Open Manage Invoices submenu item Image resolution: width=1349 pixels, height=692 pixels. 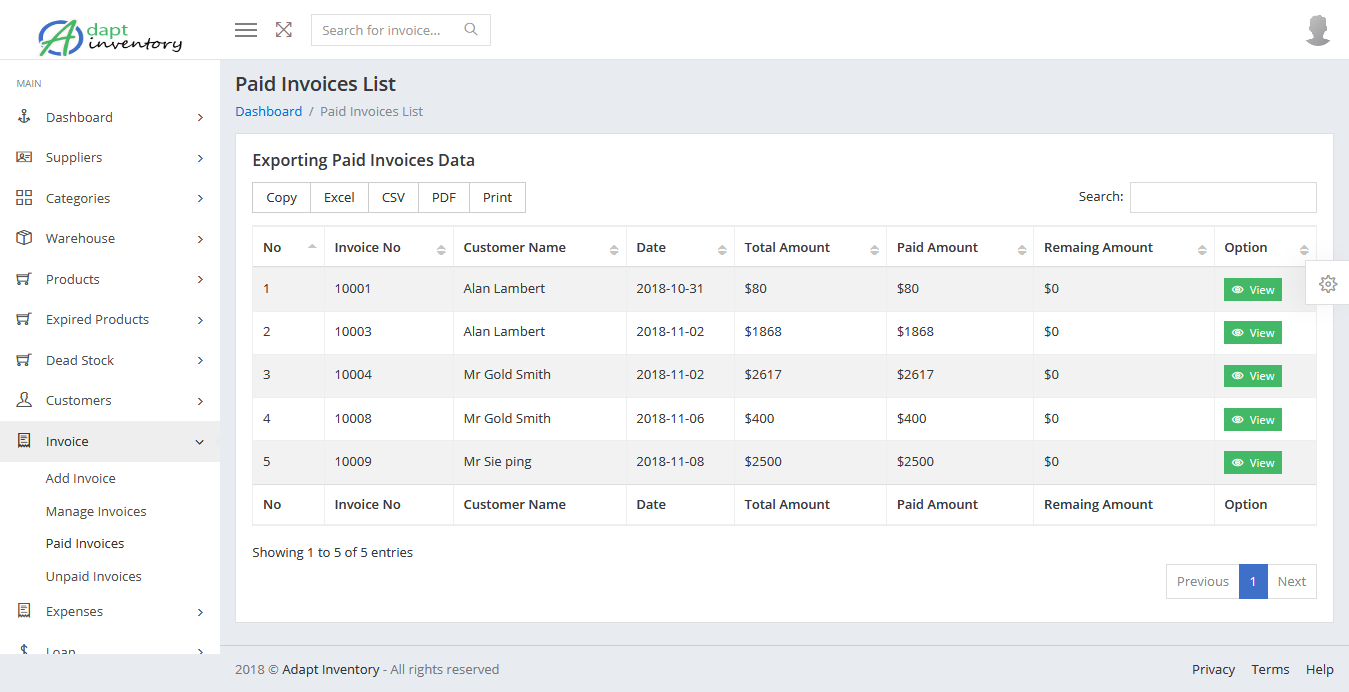coord(96,511)
